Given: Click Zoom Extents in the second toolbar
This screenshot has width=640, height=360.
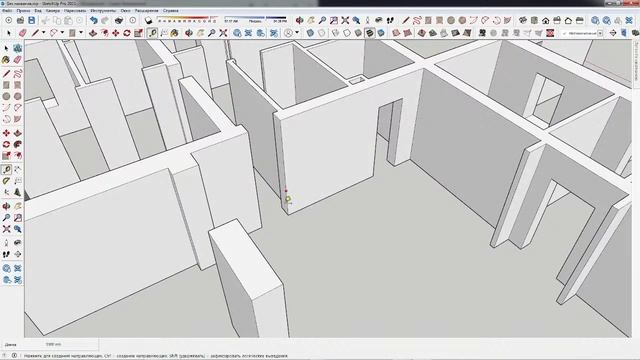Looking at the screenshot, I should 223,33.
